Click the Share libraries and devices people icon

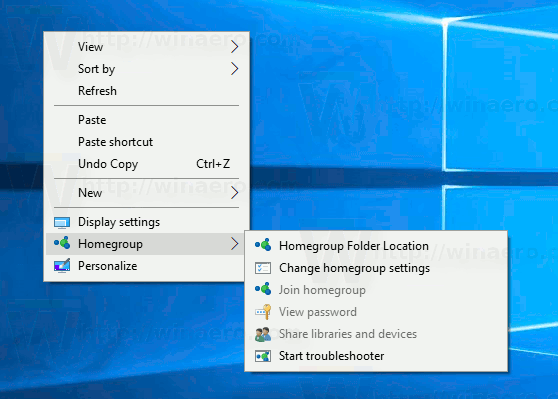263,334
